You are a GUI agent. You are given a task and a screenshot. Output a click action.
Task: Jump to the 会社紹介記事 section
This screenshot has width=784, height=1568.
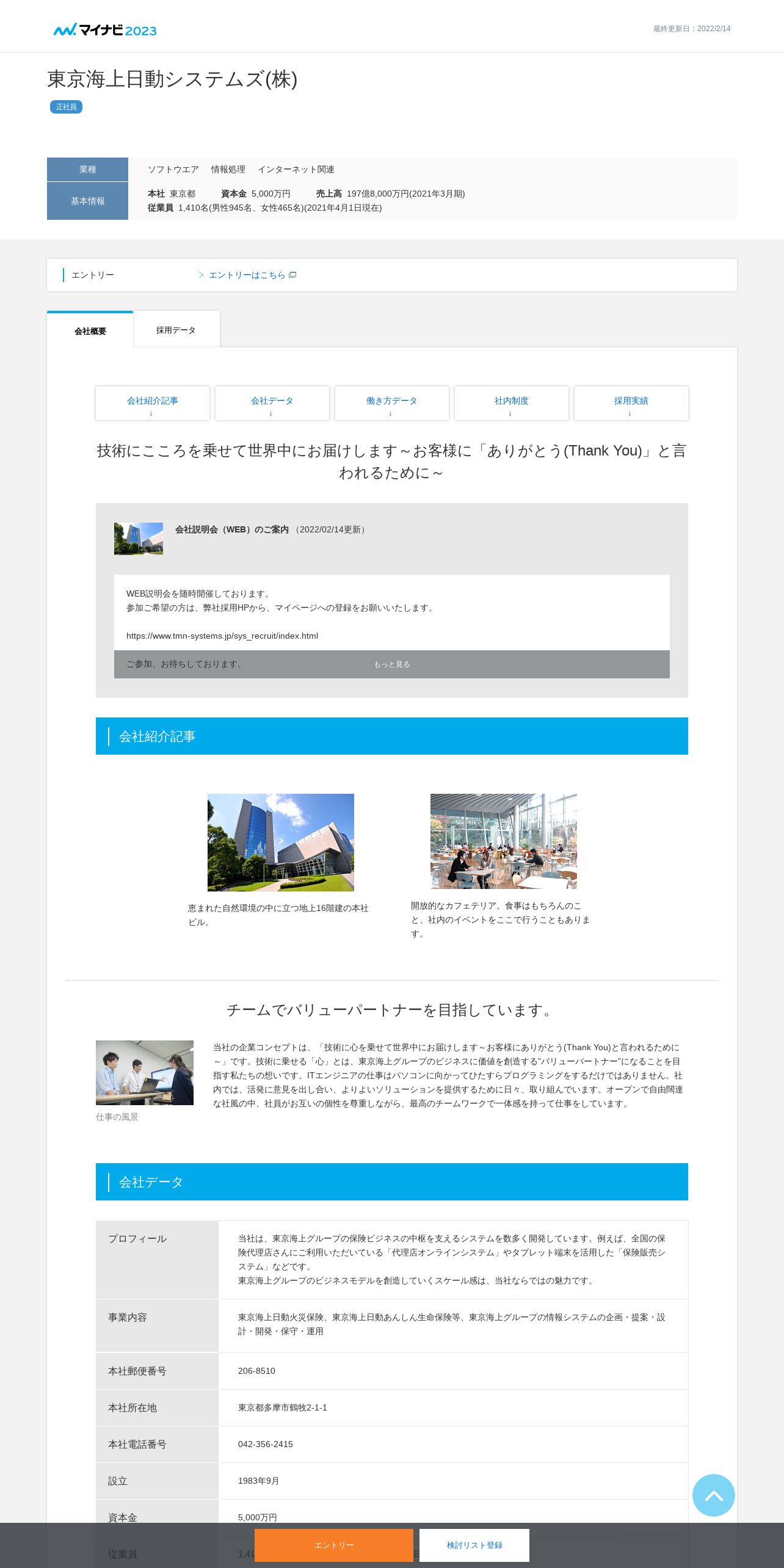[x=153, y=404]
